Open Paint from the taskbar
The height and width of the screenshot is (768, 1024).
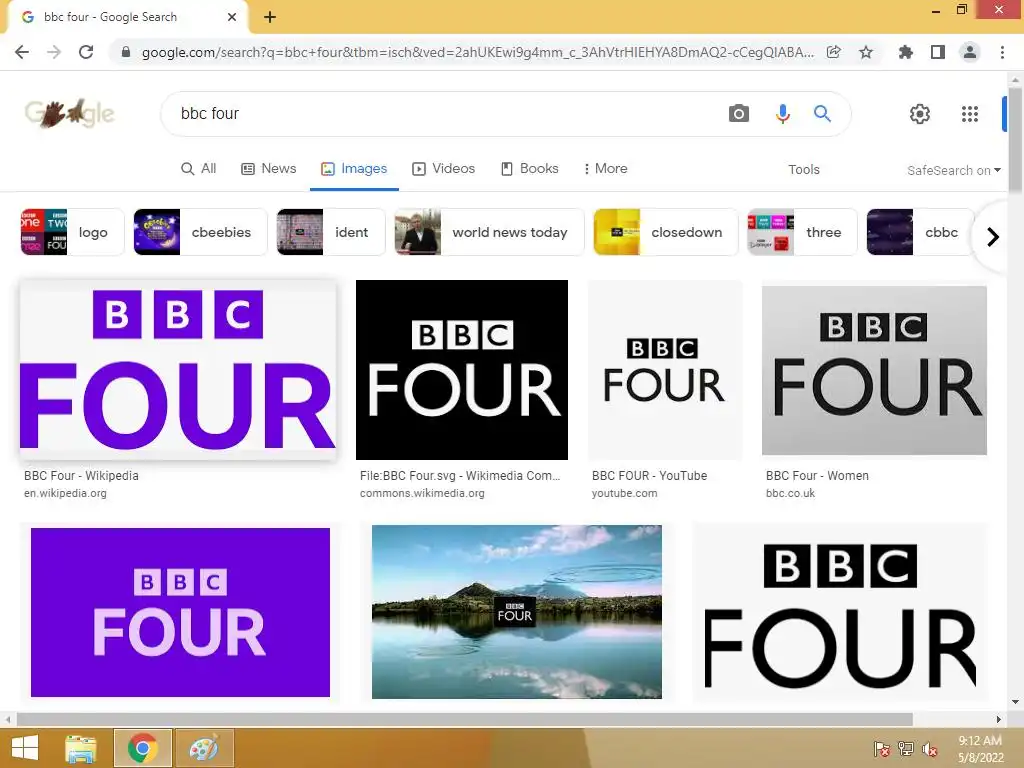(x=204, y=748)
